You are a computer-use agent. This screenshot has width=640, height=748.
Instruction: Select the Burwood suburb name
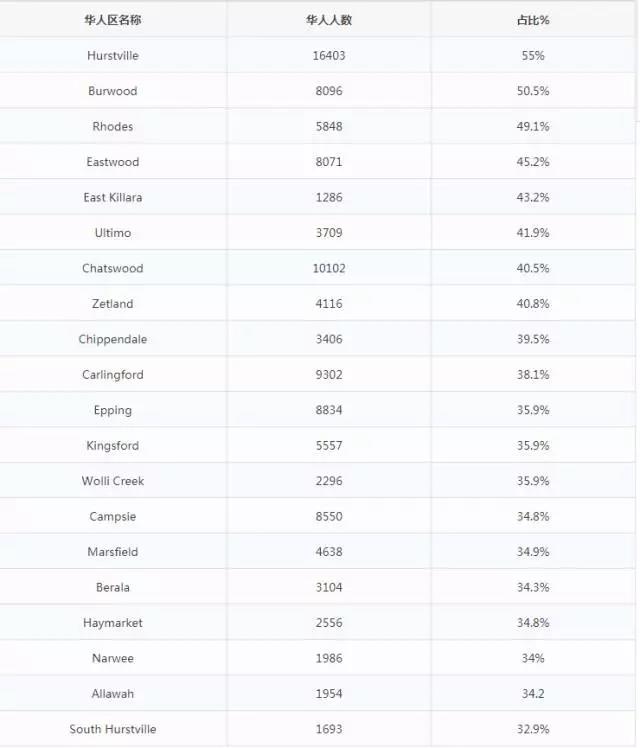pyautogui.click(x=113, y=91)
